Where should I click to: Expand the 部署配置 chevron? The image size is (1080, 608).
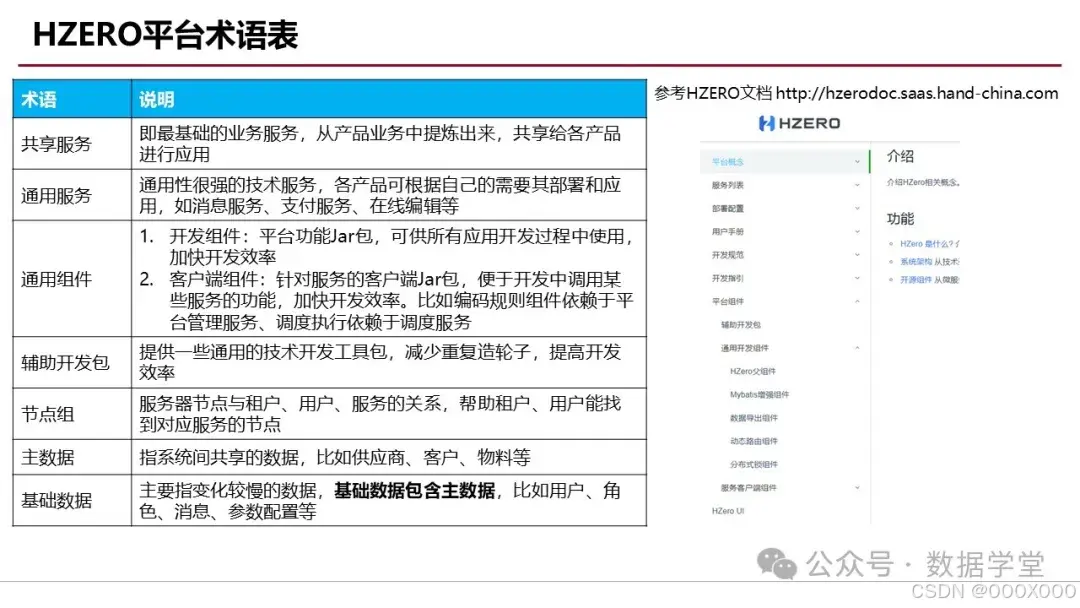point(858,208)
